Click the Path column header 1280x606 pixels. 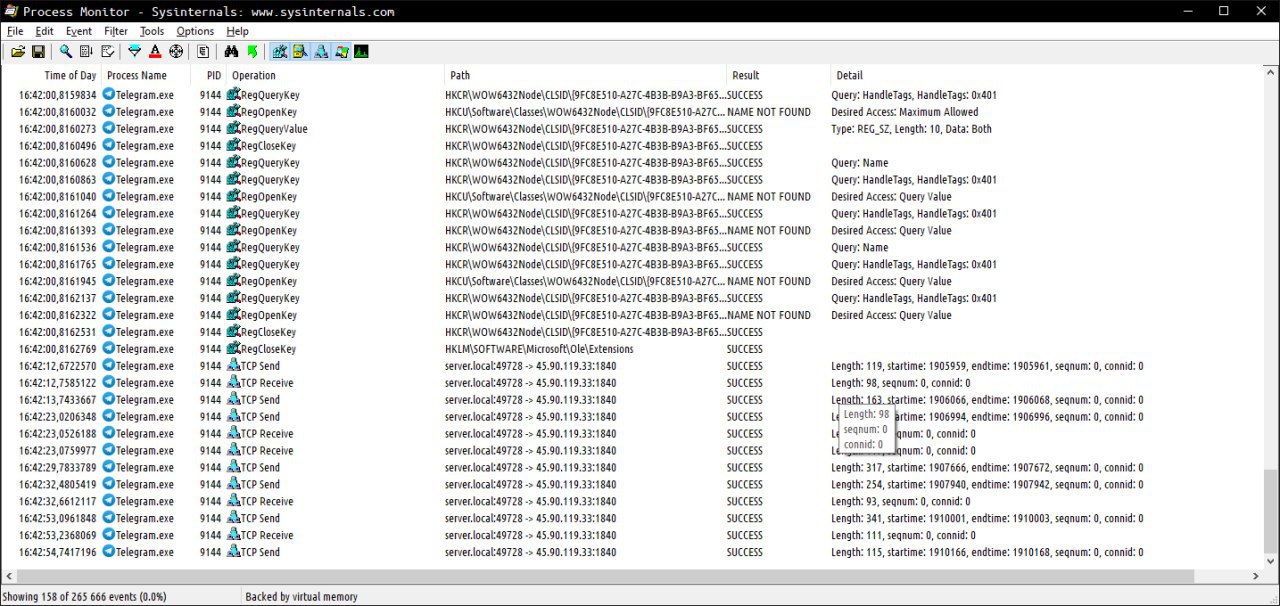[x=460, y=75]
